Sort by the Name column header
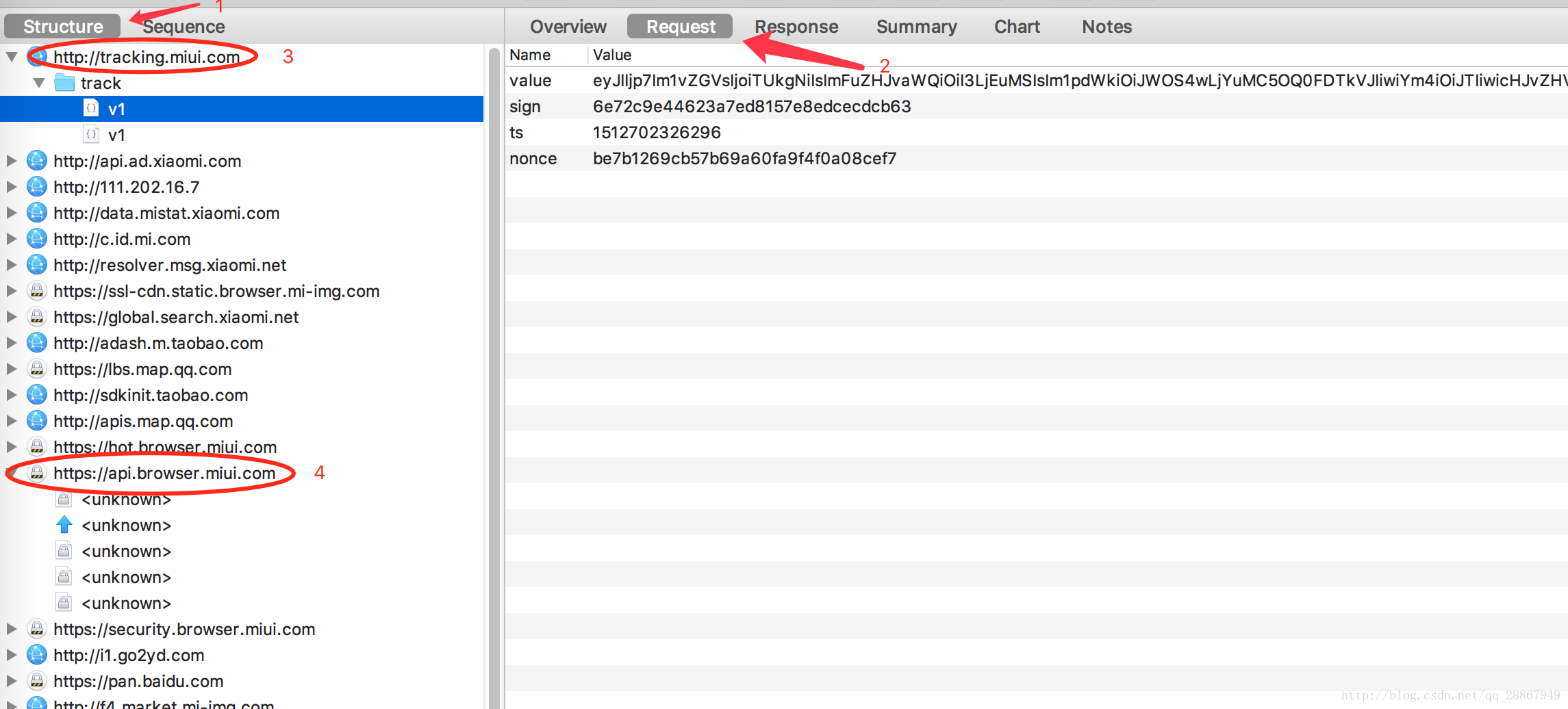This screenshot has height=709, width=1568. click(x=546, y=55)
